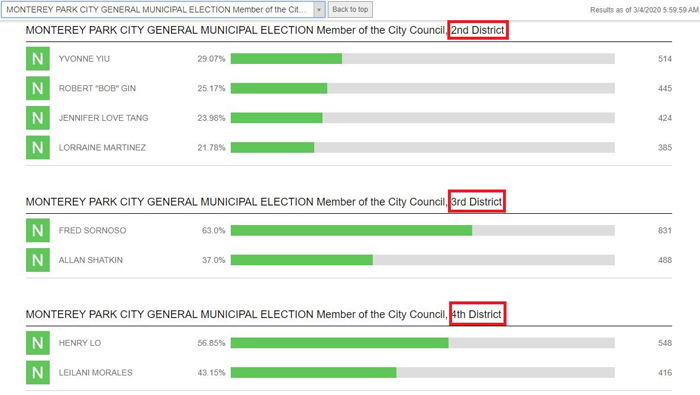The height and width of the screenshot is (395, 700).
Task: Click Leilani Morales's 43.15% vote bar
Action: click(422, 372)
